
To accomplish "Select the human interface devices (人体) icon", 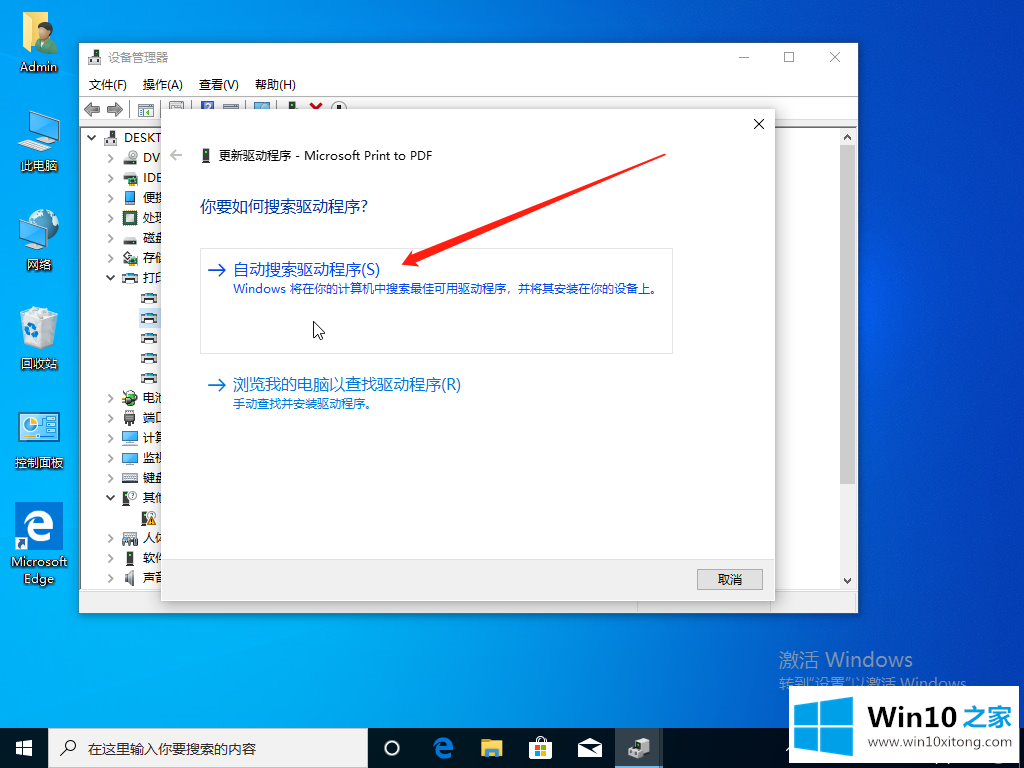I will (x=131, y=538).
